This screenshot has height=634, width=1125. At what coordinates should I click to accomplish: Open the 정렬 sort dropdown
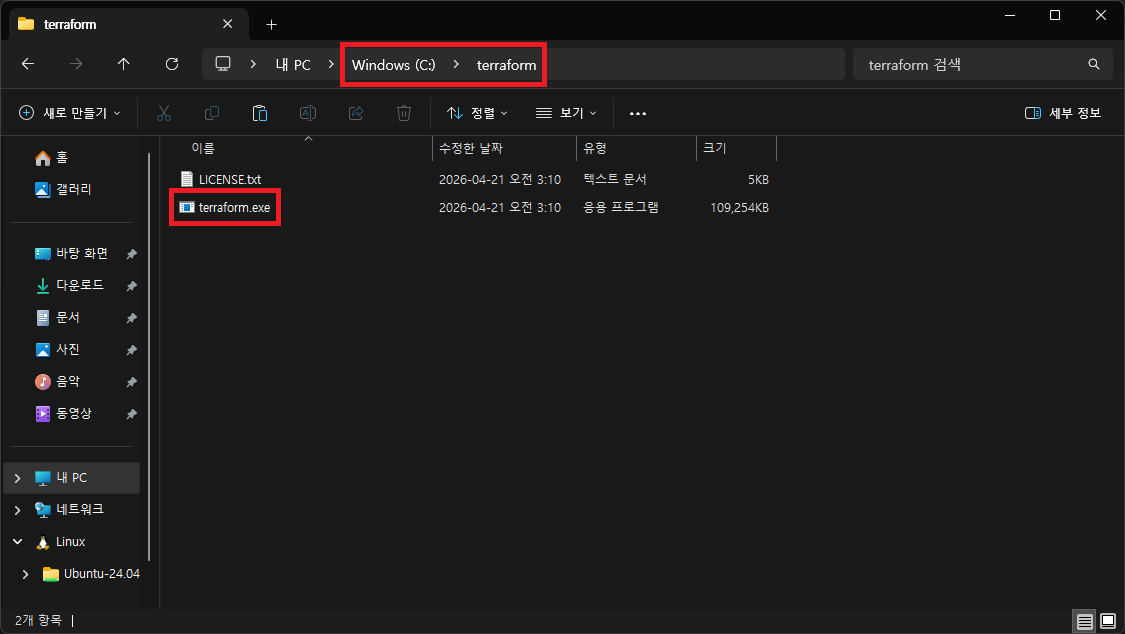(477, 113)
